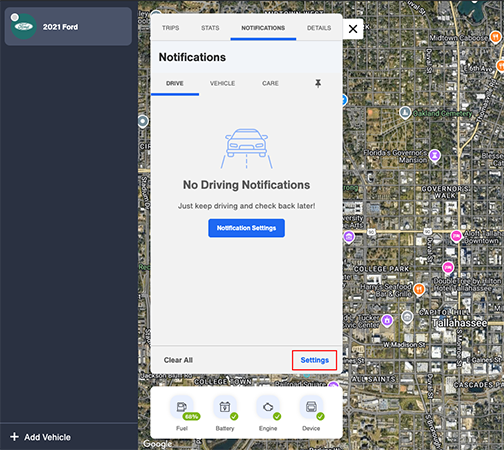The width and height of the screenshot is (504, 450).
Task: Close the vehicle panel with X
Action: pos(353,29)
